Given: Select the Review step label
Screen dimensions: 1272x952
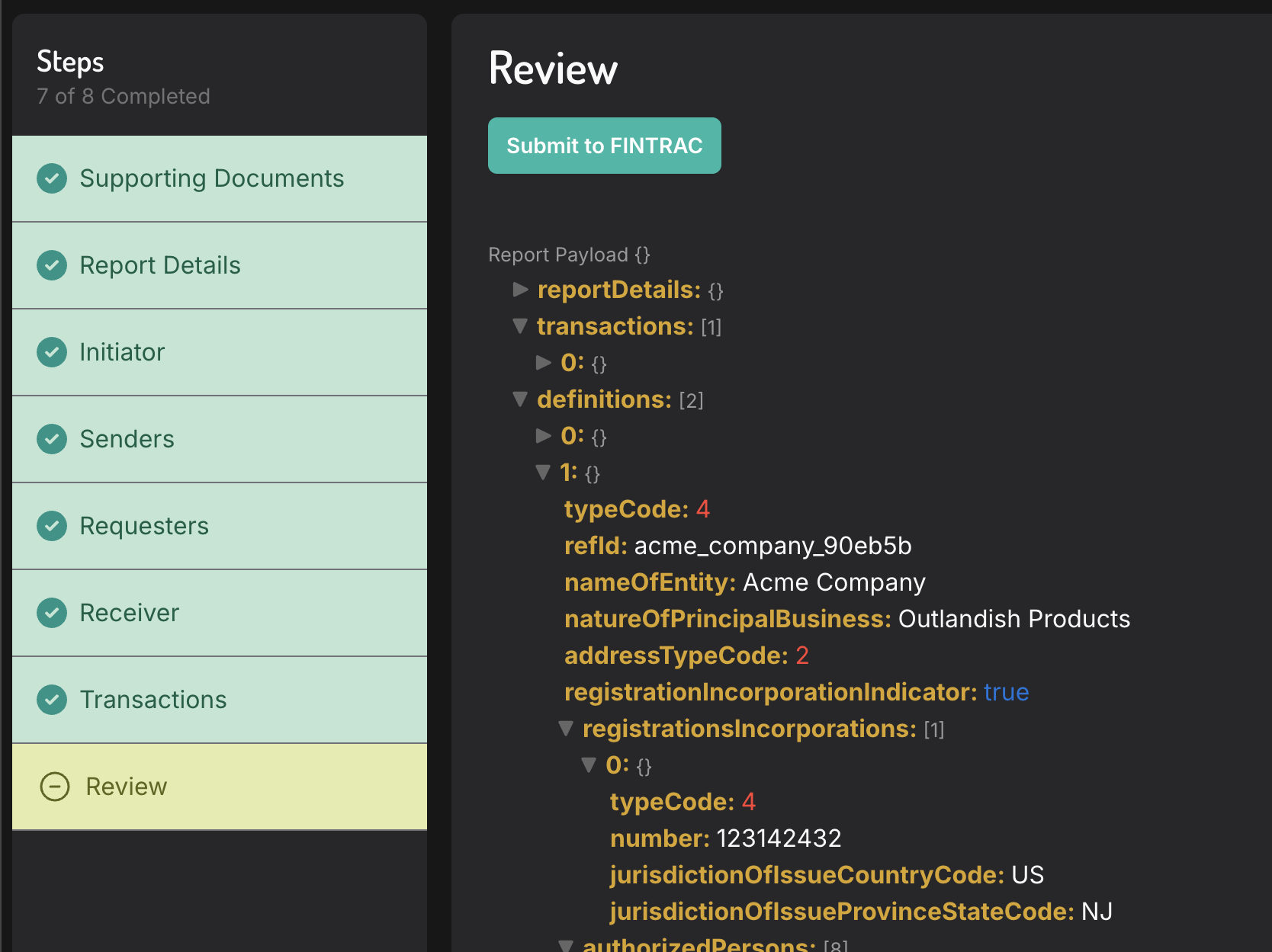Looking at the screenshot, I should [127, 787].
